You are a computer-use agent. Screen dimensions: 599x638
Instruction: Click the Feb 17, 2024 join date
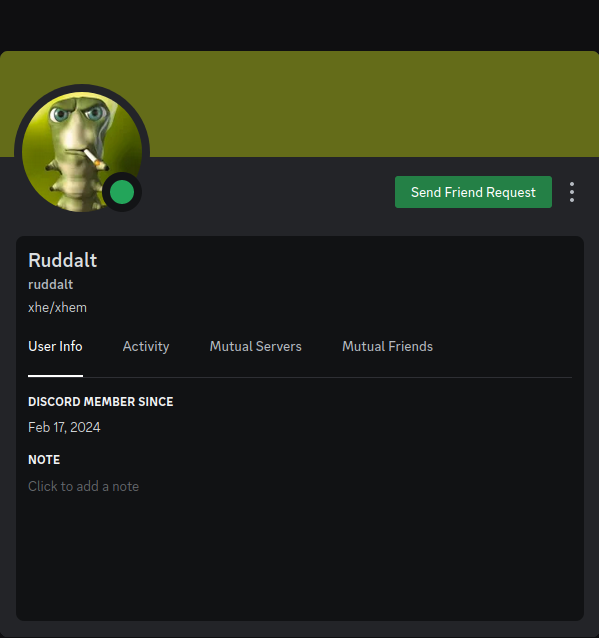point(64,427)
